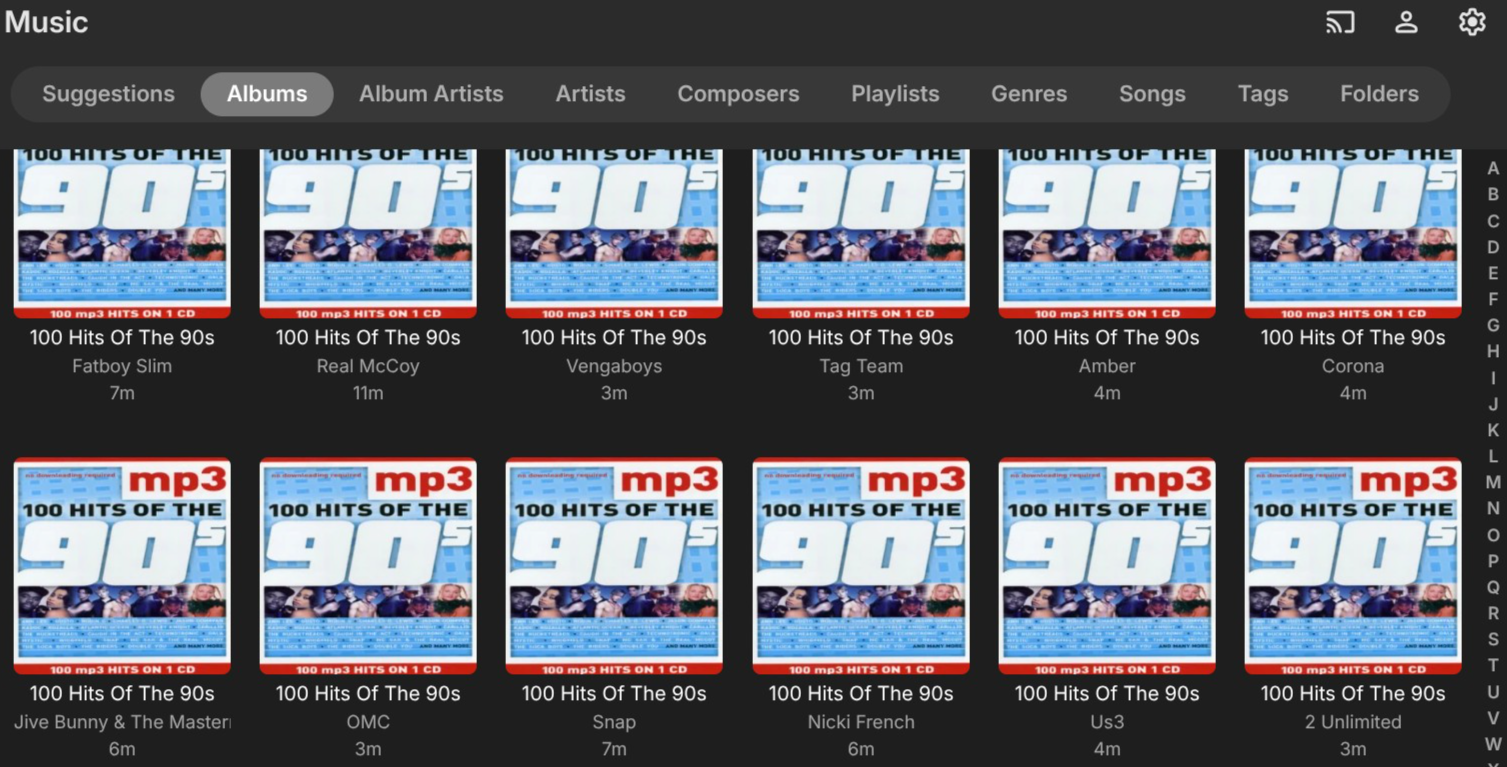
Task: Go to the Album Artists tab
Action: point(431,94)
